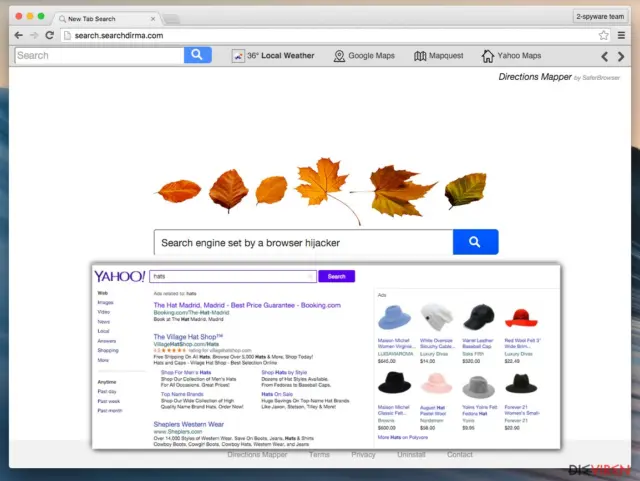640x481 pixels.
Task: Click the browser back arrow
Action: coord(18,36)
